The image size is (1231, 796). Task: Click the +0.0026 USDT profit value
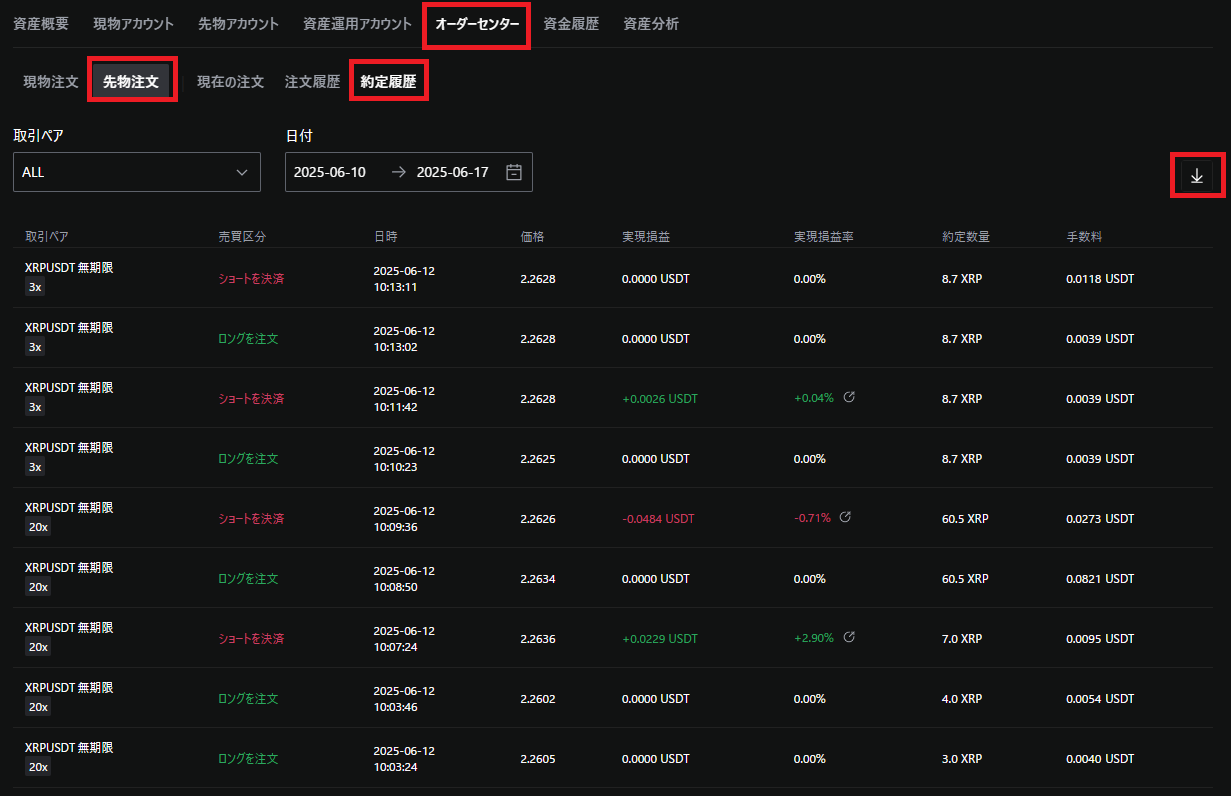660,399
